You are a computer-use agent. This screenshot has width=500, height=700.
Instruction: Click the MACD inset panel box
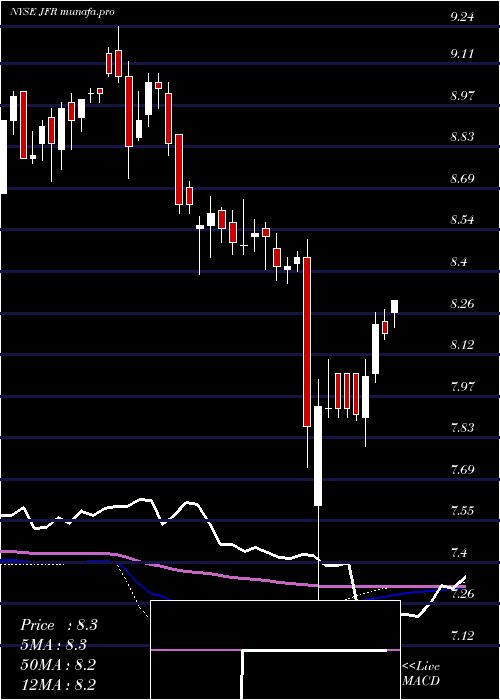pos(275,650)
